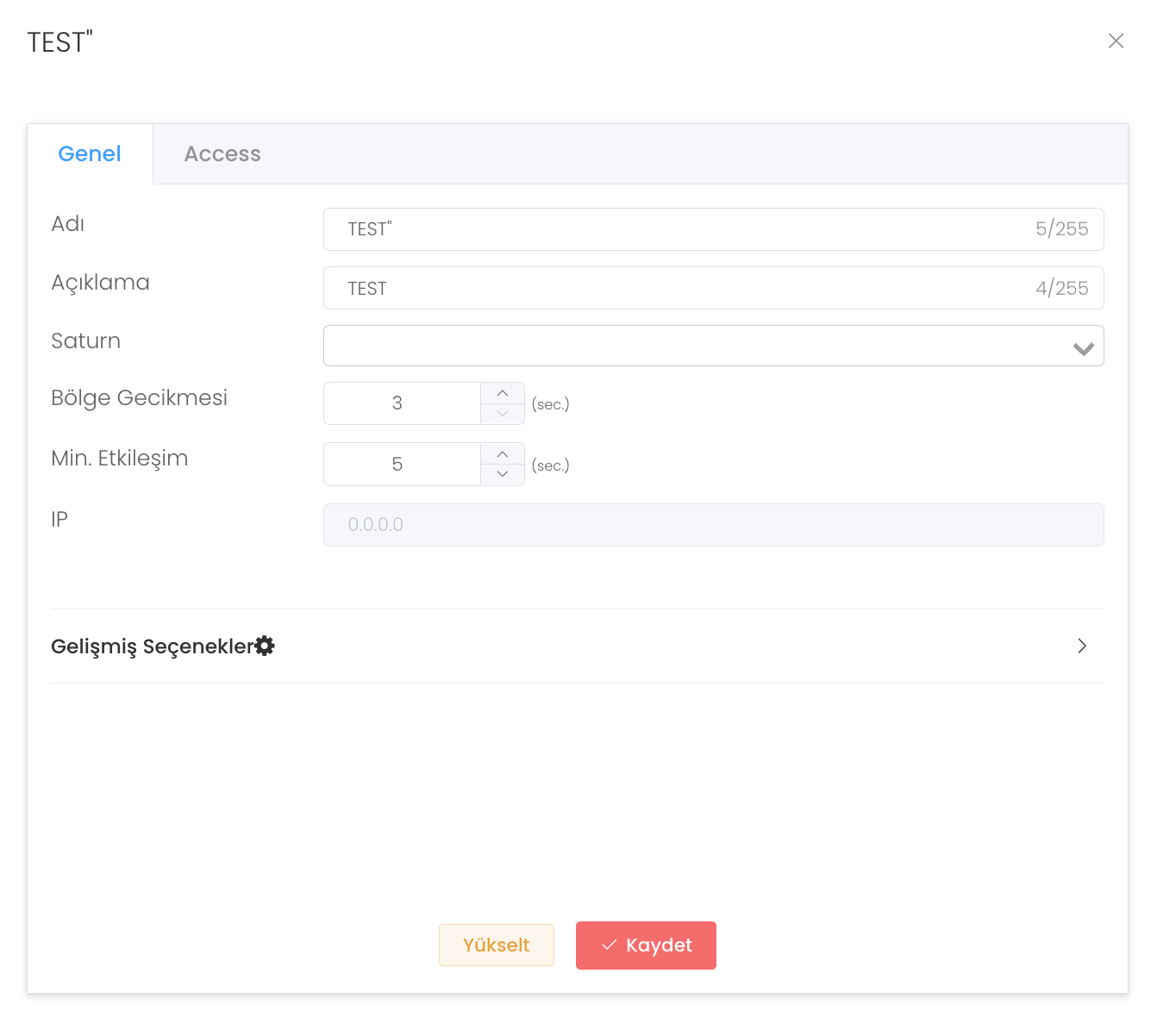The height and width of the screenshot is (1036, 1157).
Task: Increment Min. Etkileşim value using up arrow
Action: tap(503, 454)
